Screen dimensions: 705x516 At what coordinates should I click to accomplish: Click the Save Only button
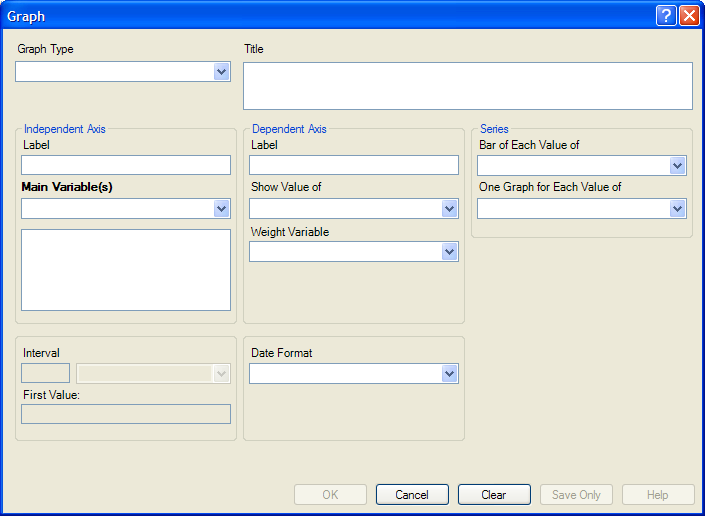click(x=576, y=495)
